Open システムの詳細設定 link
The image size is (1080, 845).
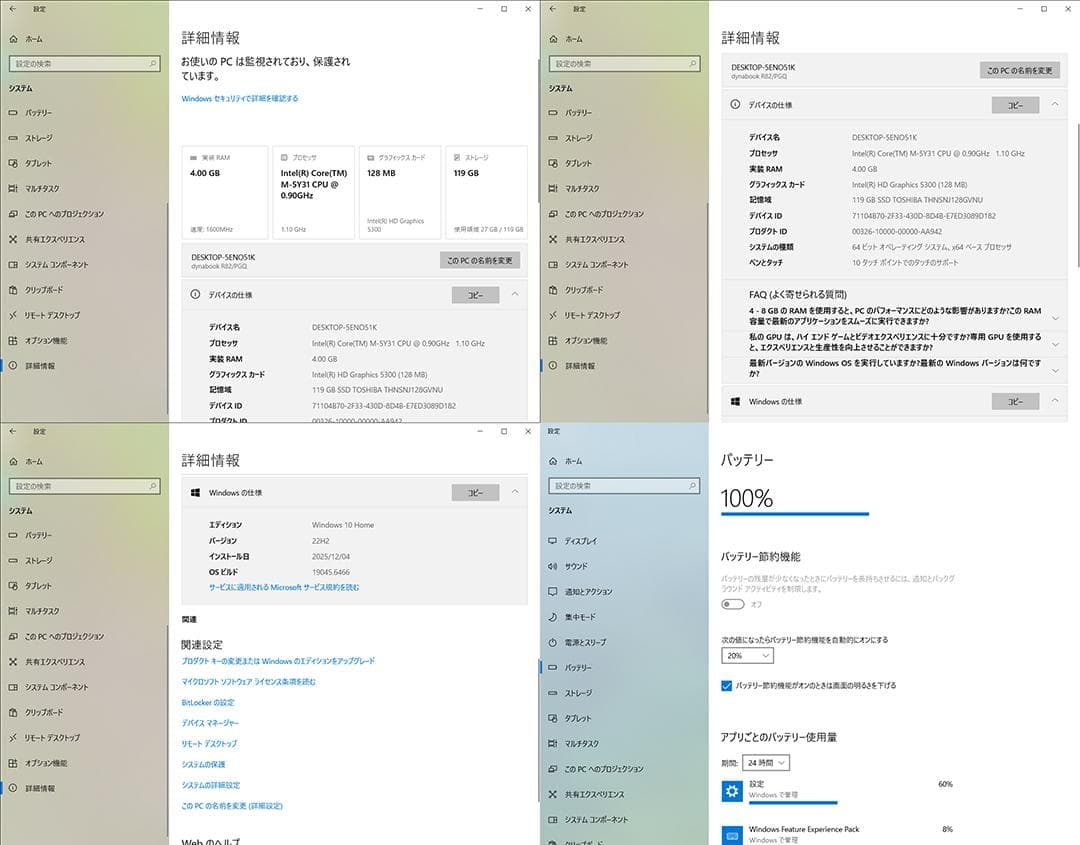click(x=211, y=786)
